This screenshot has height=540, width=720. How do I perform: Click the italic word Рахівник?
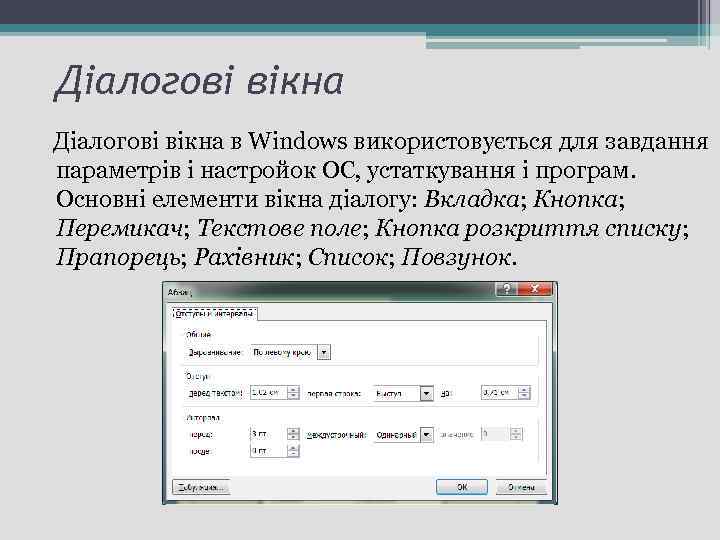pyautogui.click(x=244, y=257)
